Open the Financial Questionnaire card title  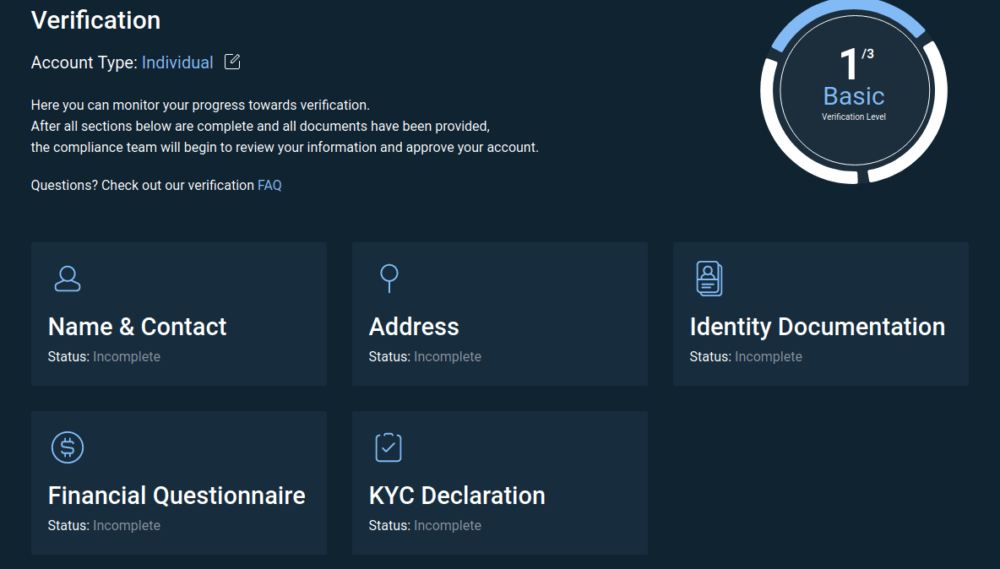(176, 496)
